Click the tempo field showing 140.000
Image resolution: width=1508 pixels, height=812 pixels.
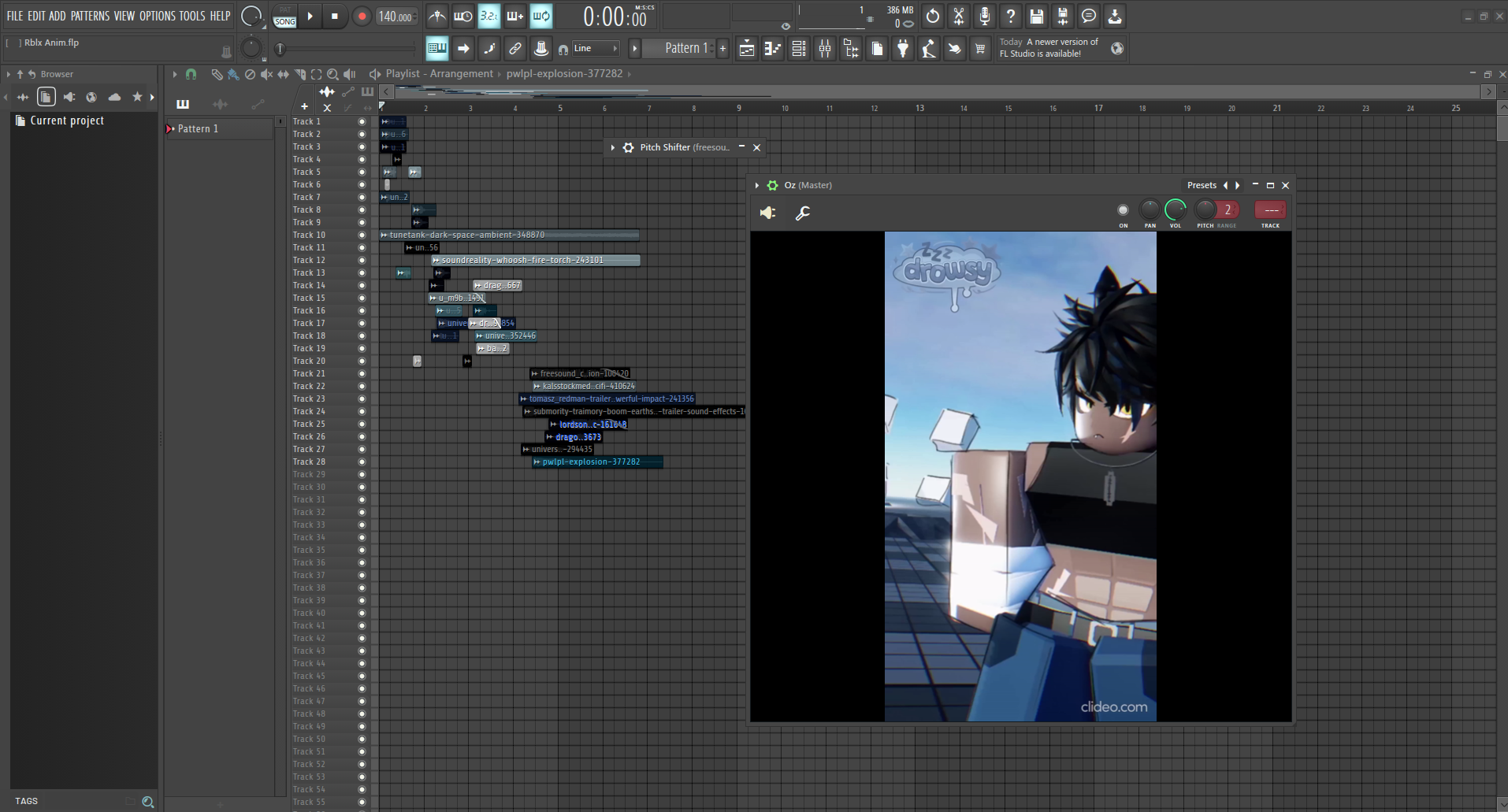coord(396,17)
